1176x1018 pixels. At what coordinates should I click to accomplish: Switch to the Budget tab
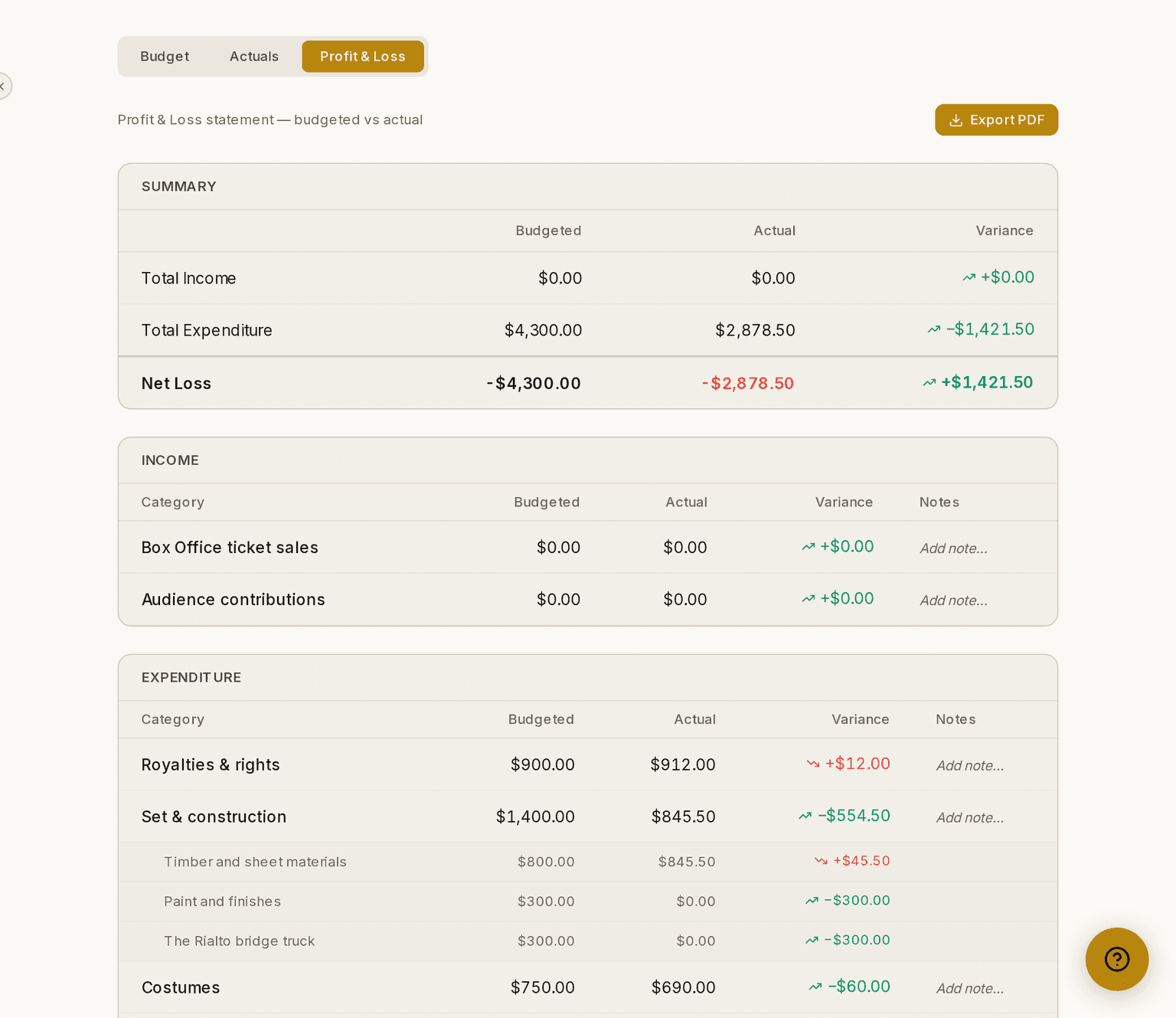pyautogui.click(x=165, y=57)
